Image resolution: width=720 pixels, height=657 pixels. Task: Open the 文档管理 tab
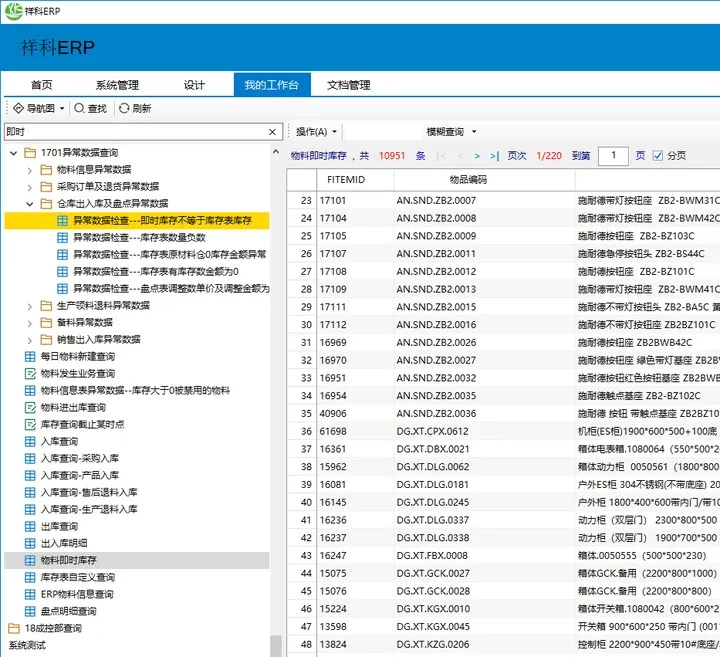(x=349, y=85)
